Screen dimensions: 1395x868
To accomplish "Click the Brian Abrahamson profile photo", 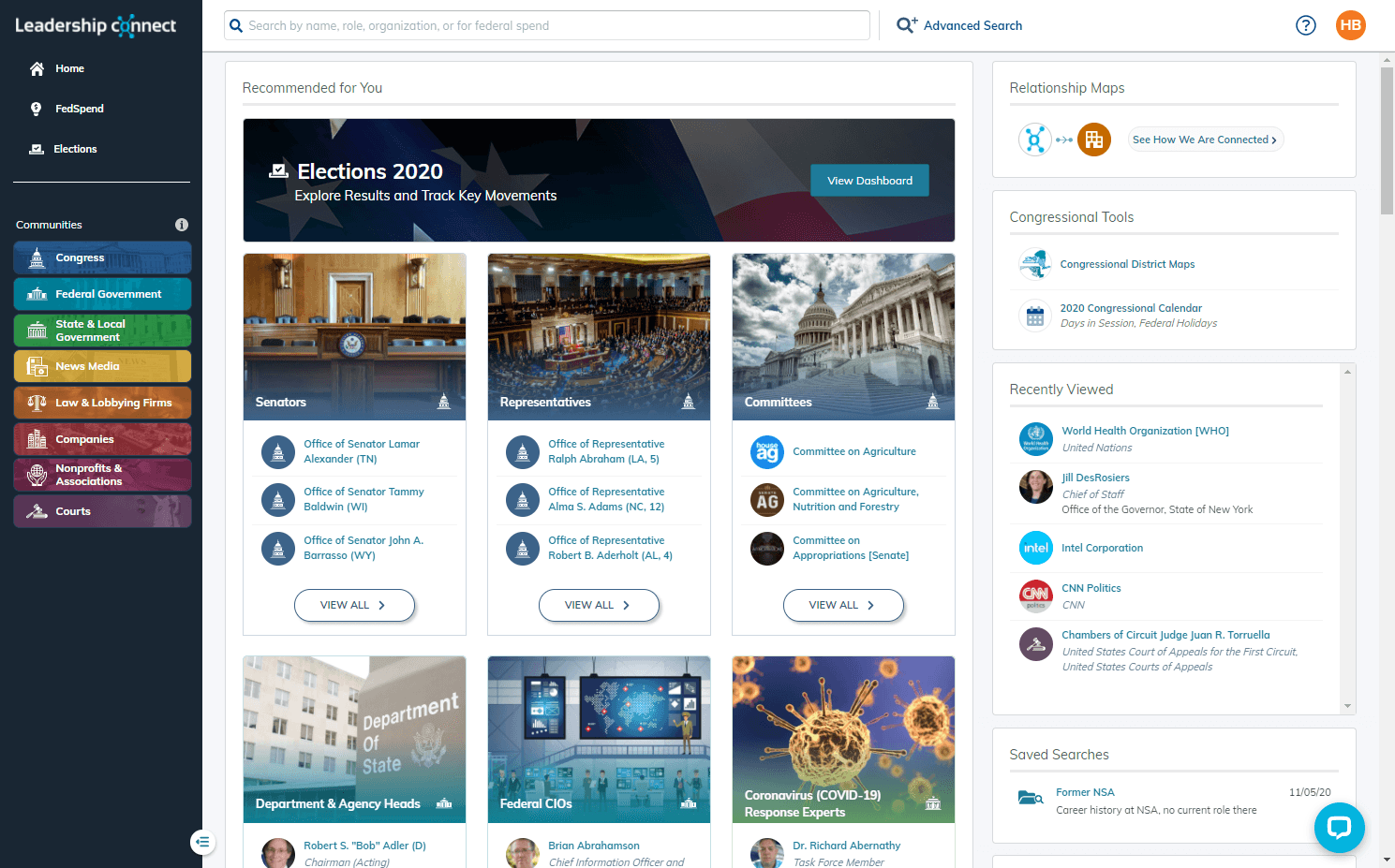I will click(x=523, y=853).
